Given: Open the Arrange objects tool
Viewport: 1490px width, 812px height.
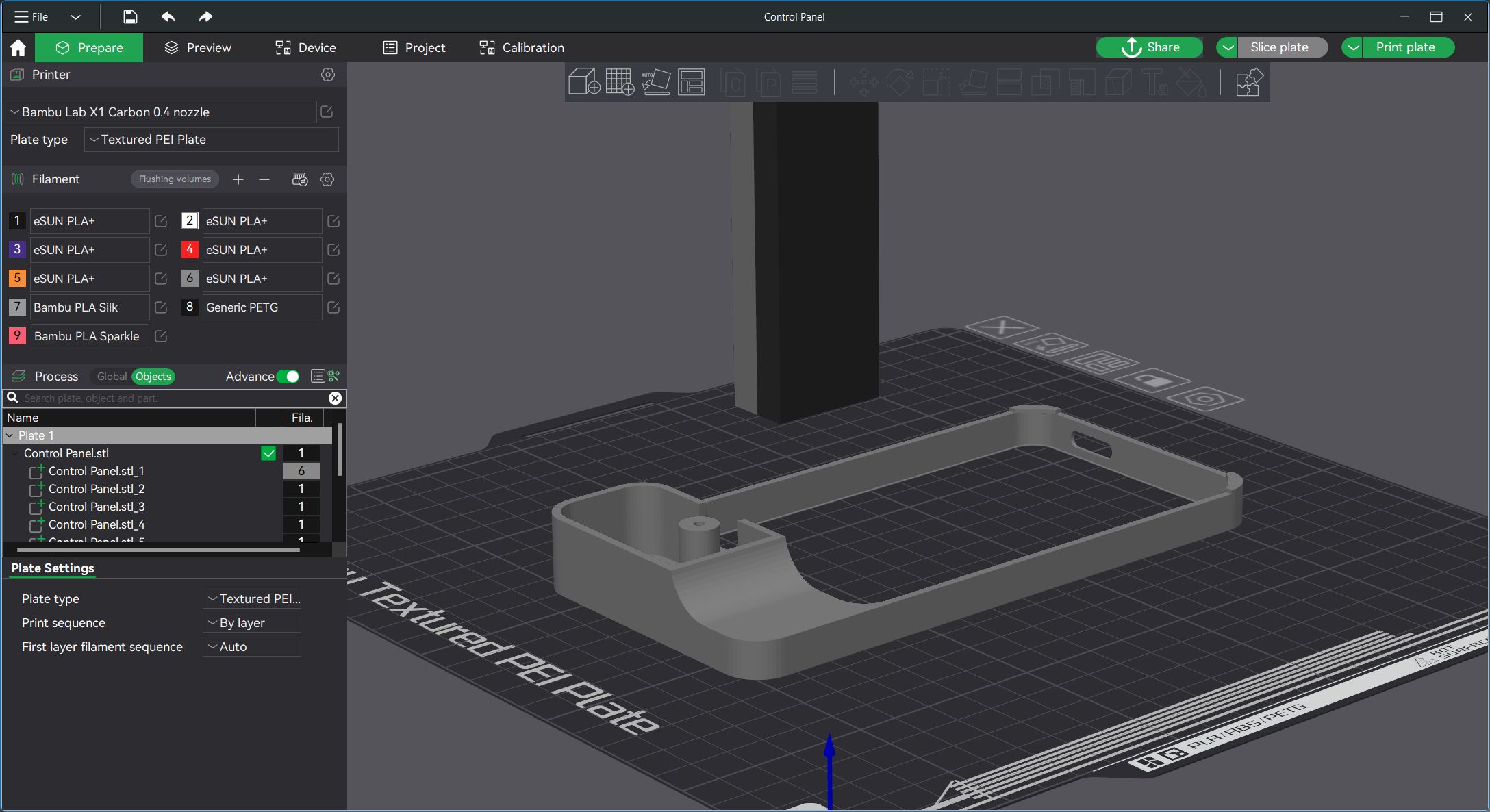Looking at the screenshot, I should pyautogui.click(x=691, y=82).
